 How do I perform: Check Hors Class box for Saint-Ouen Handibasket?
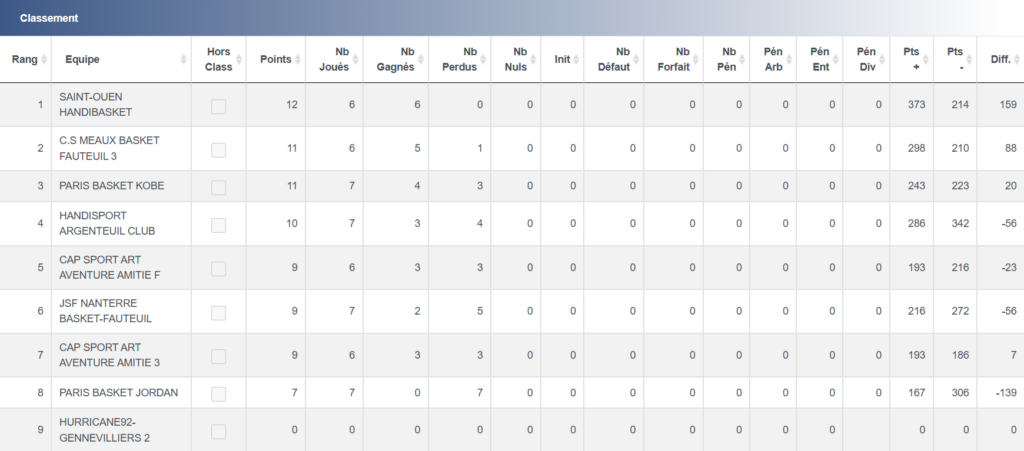[x=218, y=105]
